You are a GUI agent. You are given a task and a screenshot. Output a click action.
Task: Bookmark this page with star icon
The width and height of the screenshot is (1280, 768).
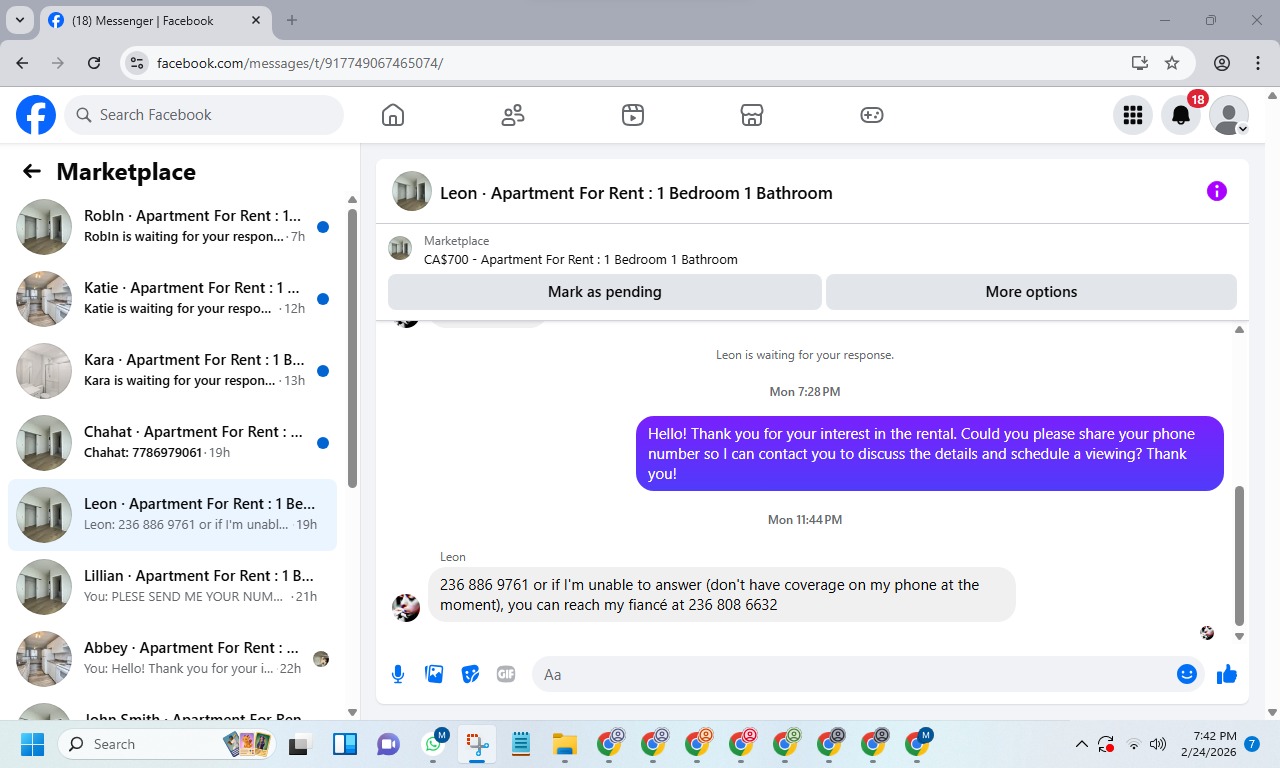click(1172, 62)
